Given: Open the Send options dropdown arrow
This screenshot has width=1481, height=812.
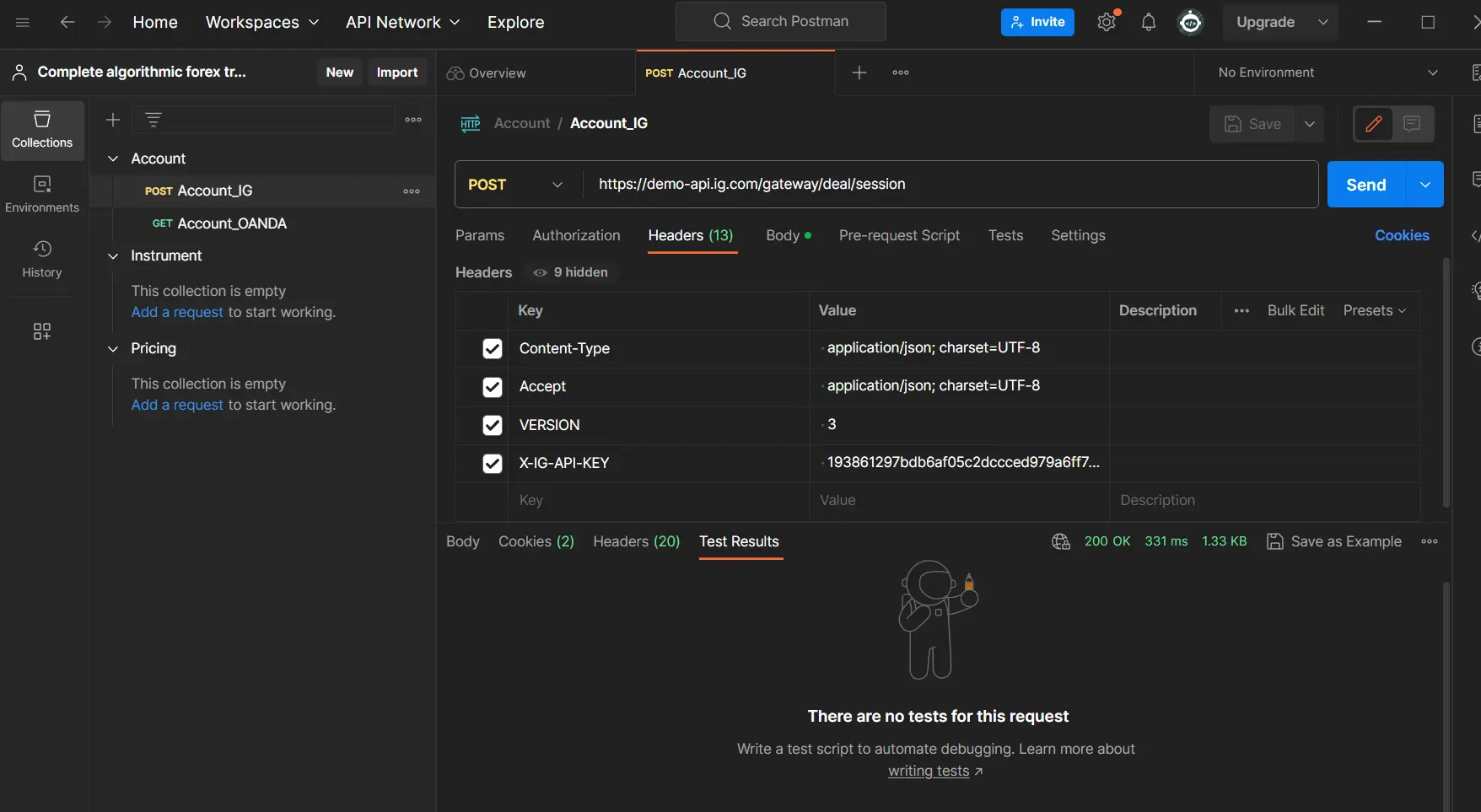Looking at the screenshot, I should (1425, 185).
